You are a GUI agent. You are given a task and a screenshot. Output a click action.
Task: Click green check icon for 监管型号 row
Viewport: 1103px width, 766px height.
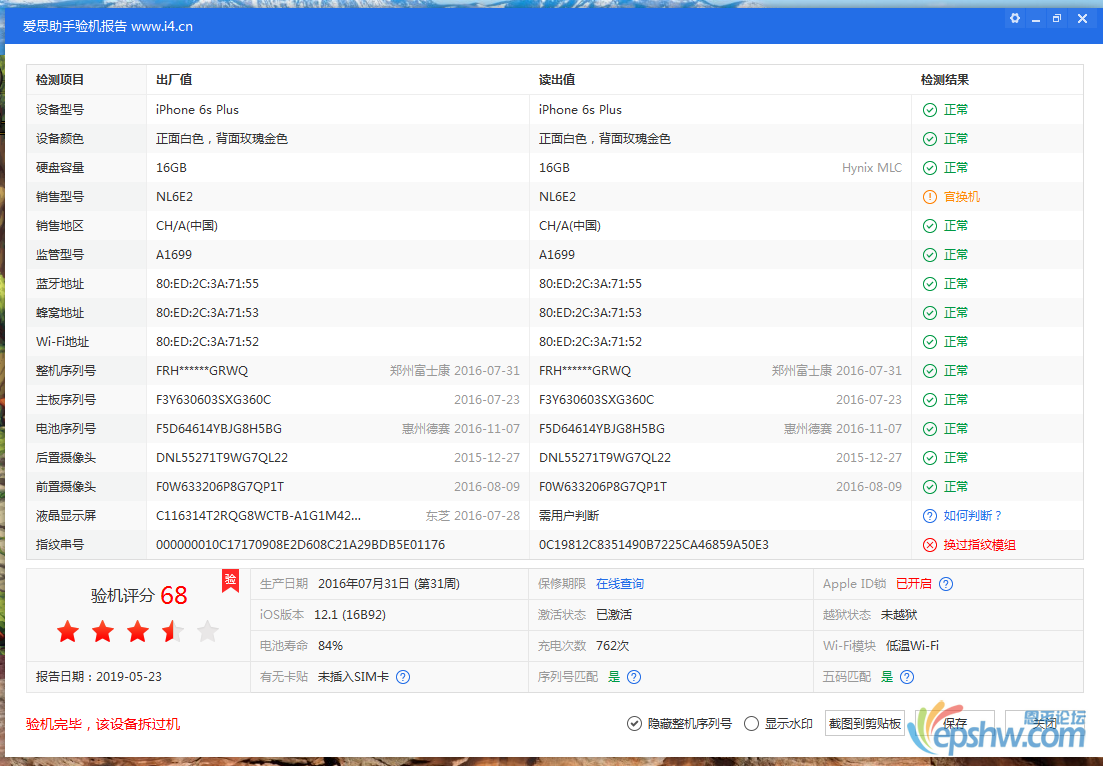tap(930, 255)
